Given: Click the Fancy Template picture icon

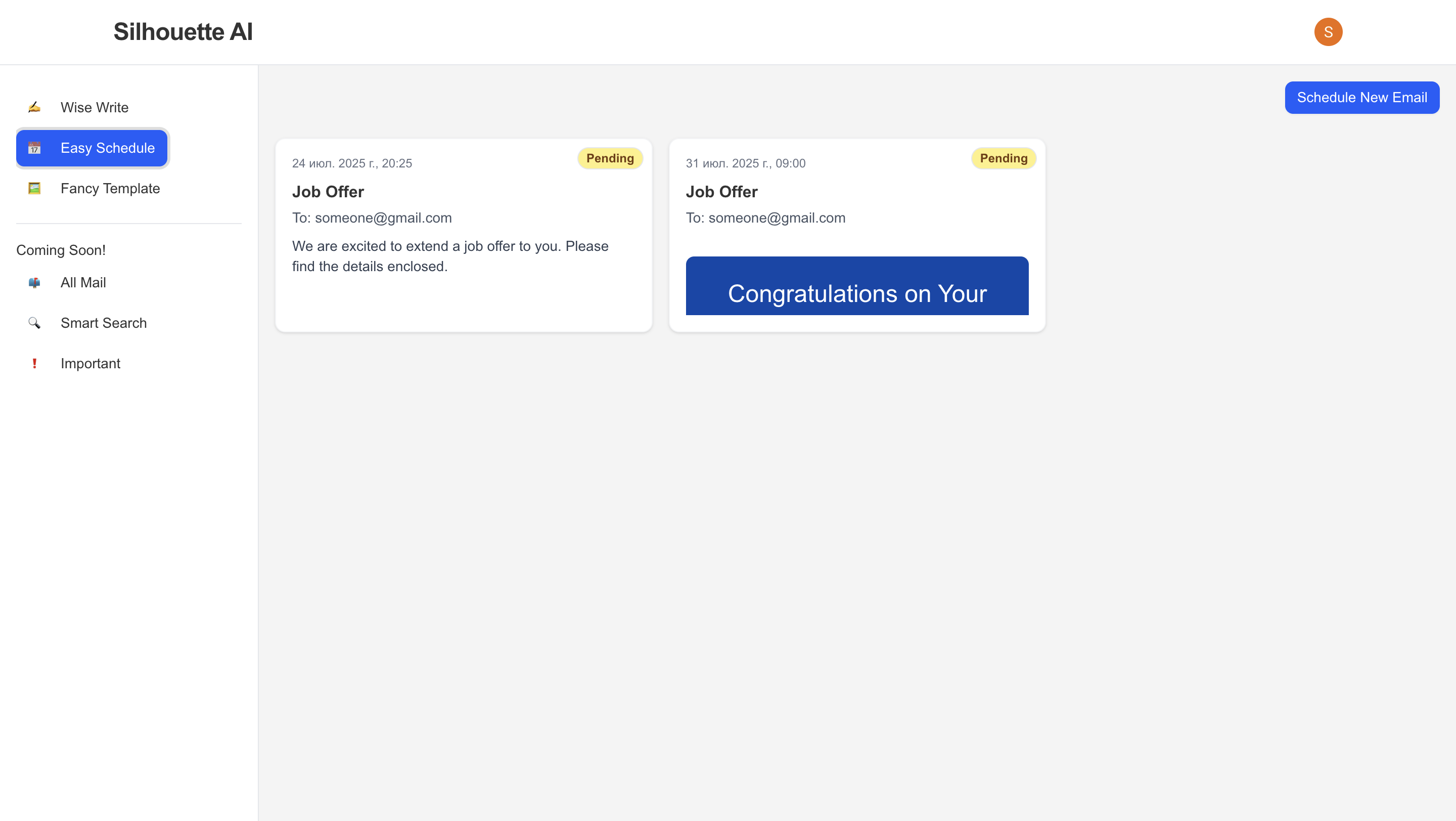Looking at the screenshot, I should [x=34, y=188].
